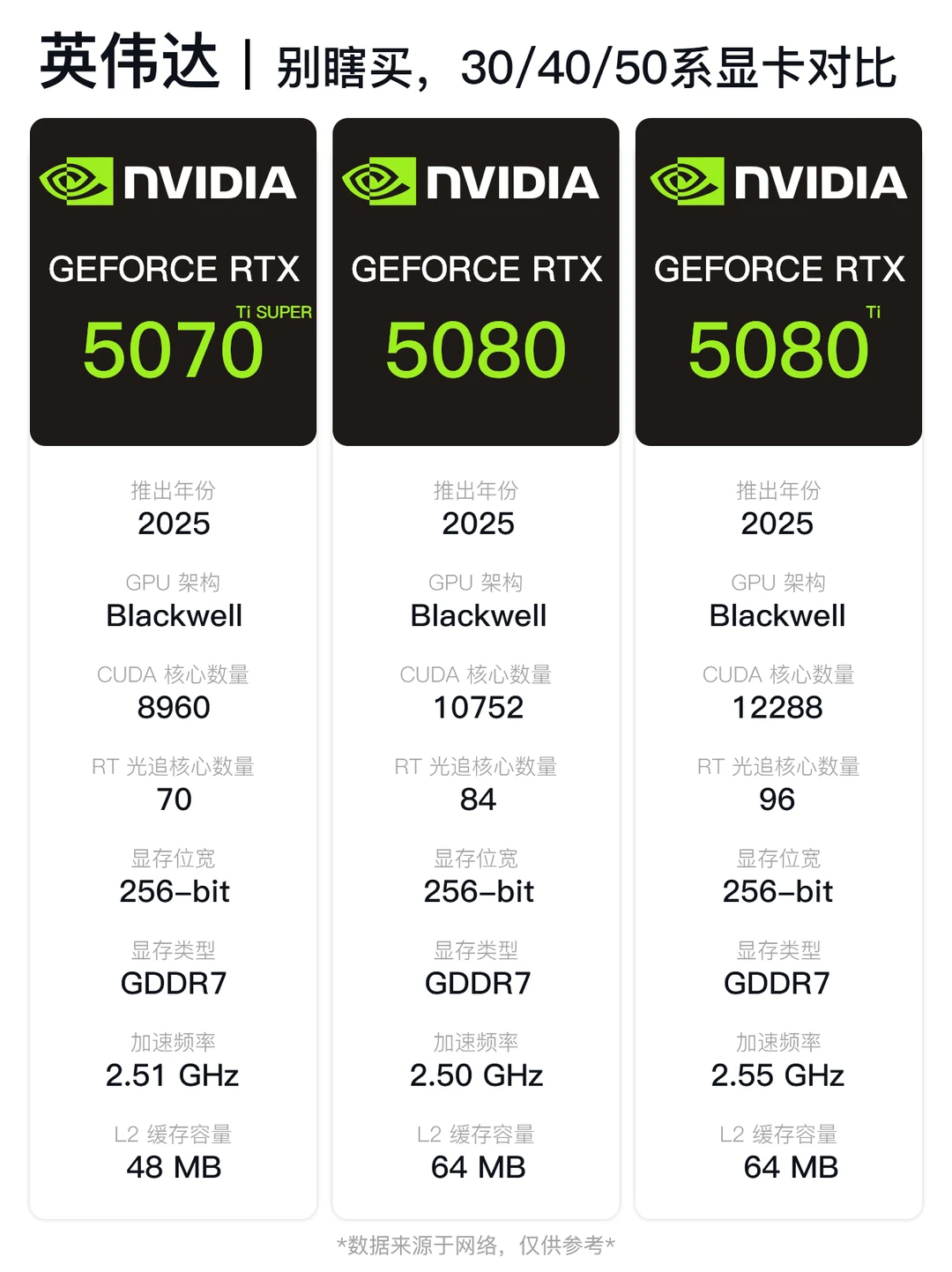Viewport: 952px width, 1272px height.
Task: Select CUDA core count 10752
Action: [478, 708]
